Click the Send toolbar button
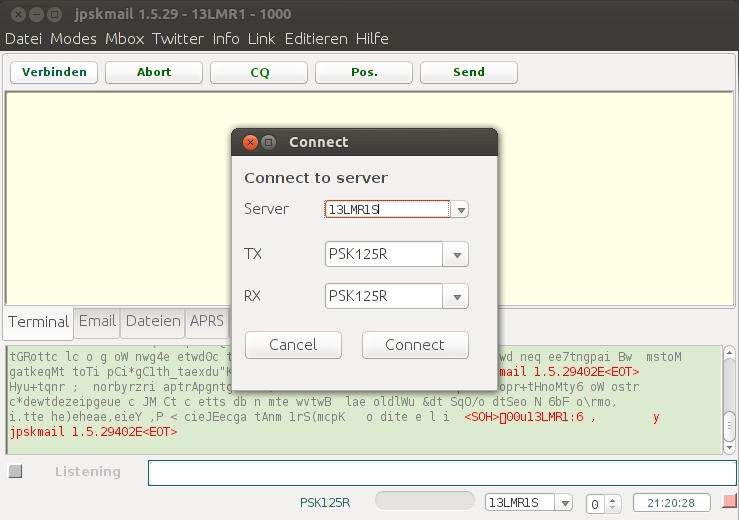This screenshot has height=520, width=739. coord(469,72)
